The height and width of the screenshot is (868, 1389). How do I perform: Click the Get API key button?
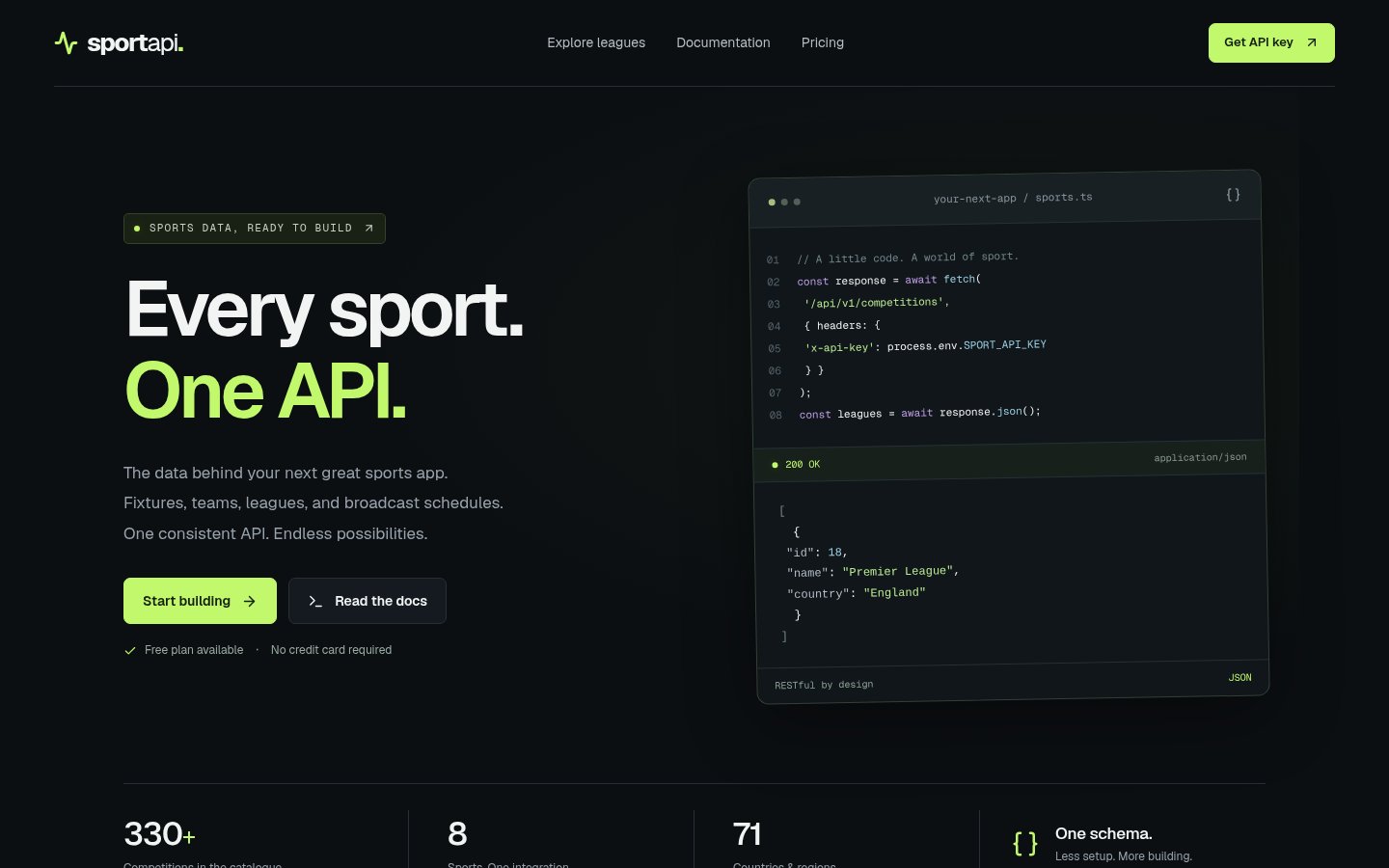point(1271,42)
